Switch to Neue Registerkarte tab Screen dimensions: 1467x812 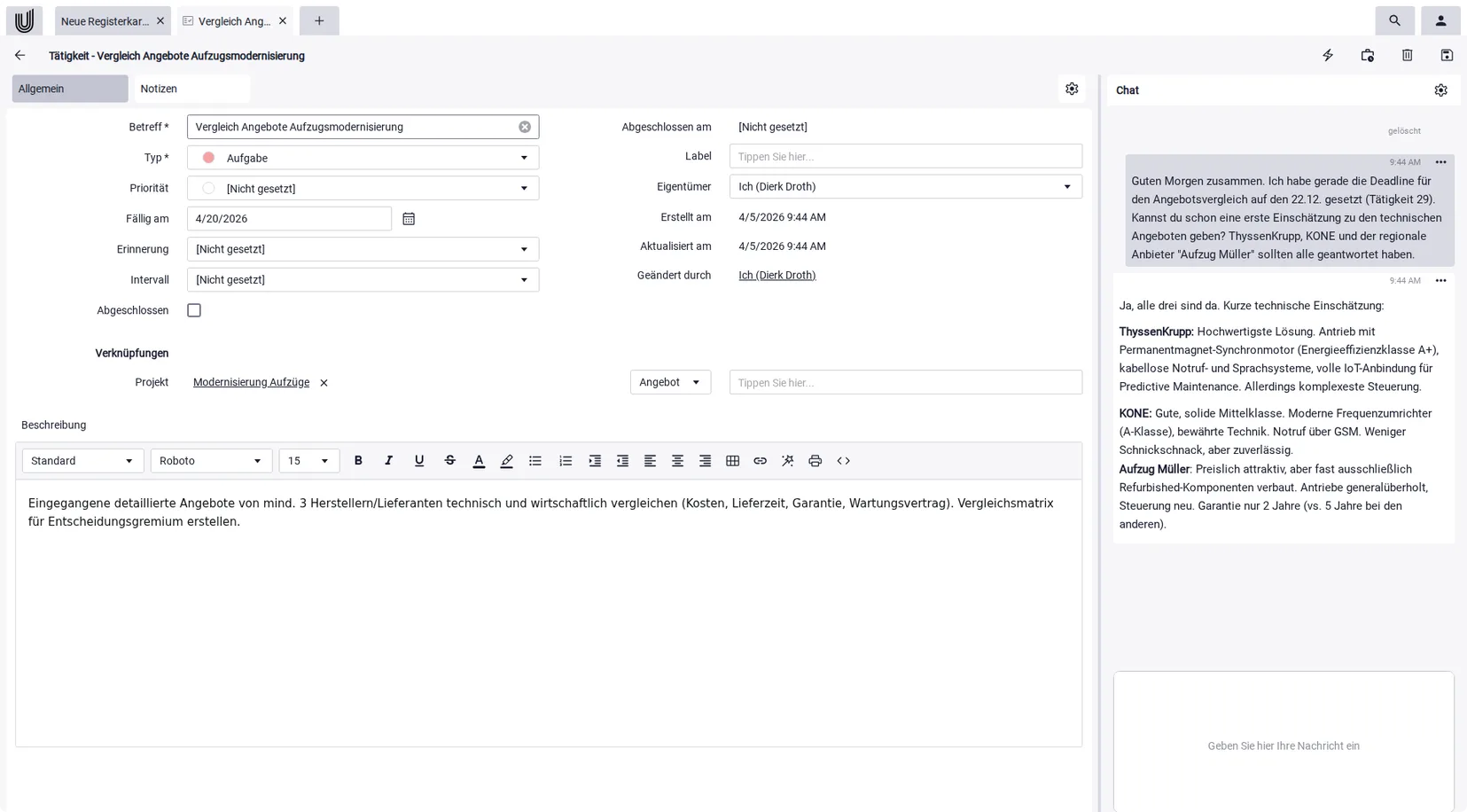pyautogui.click(x=105, y=20)
